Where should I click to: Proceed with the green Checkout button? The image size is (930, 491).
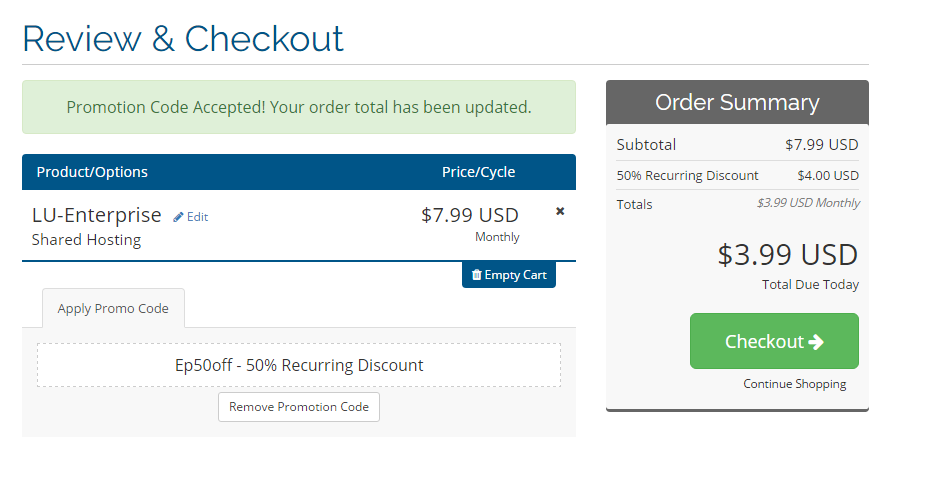click(774, 341)
